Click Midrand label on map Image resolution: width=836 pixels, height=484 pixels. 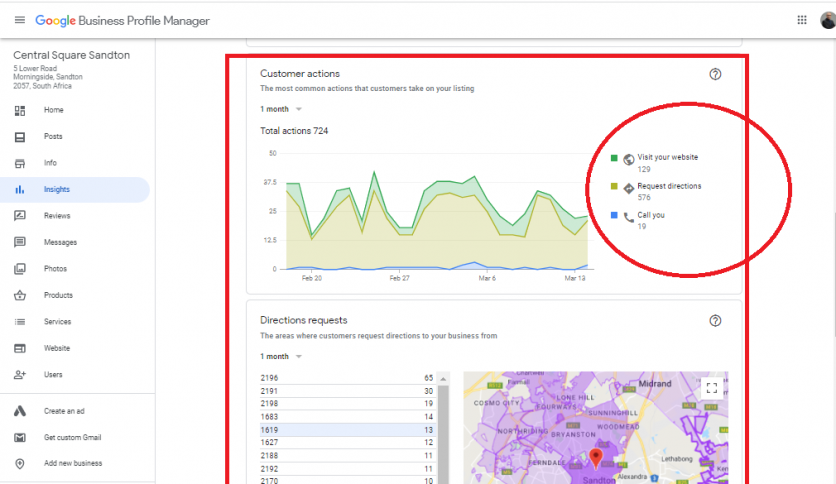[x=655, y=384]
